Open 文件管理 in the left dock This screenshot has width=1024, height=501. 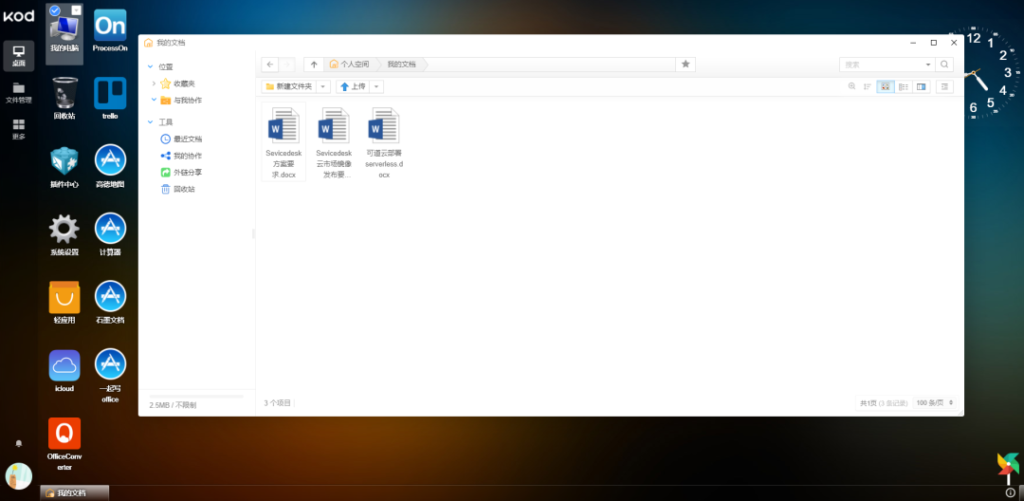[x=18, y=93]
